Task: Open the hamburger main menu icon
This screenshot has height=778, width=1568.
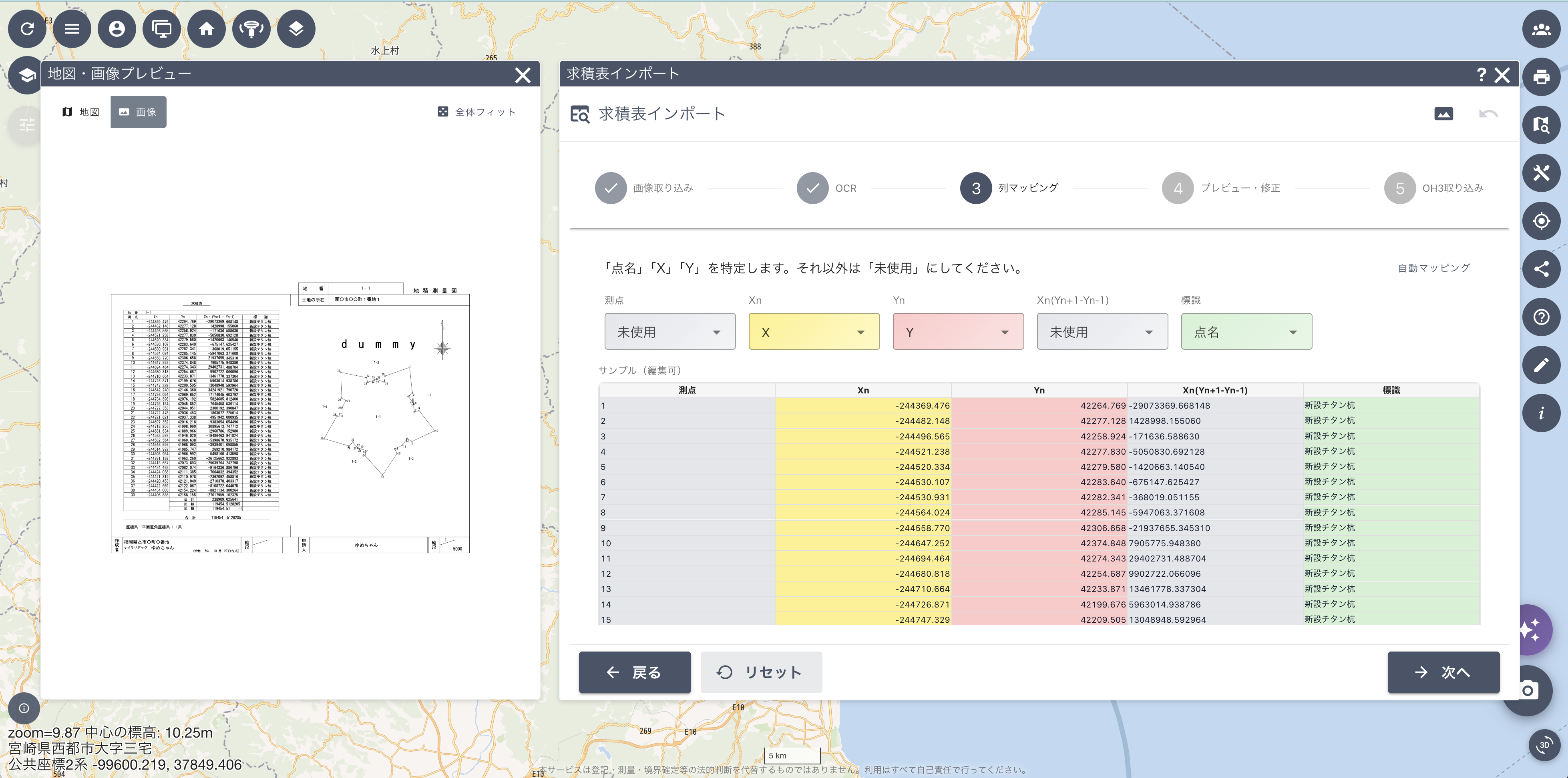Action: [72, 28]
